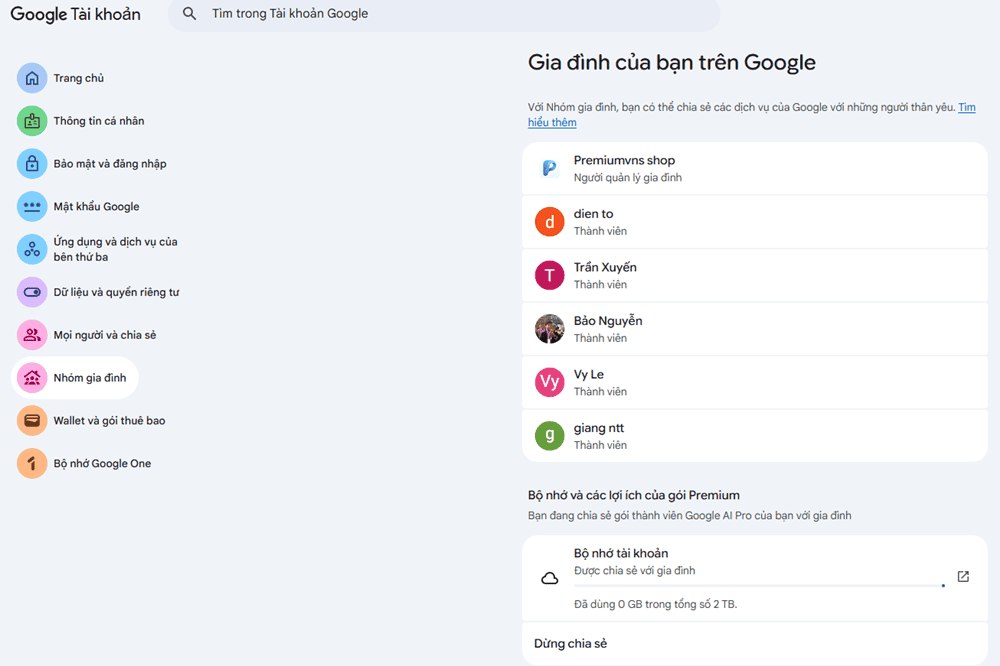The image size is (1000, 666).
Task: Click the Dừng chia sẻ button
Action: pos(569,643)
